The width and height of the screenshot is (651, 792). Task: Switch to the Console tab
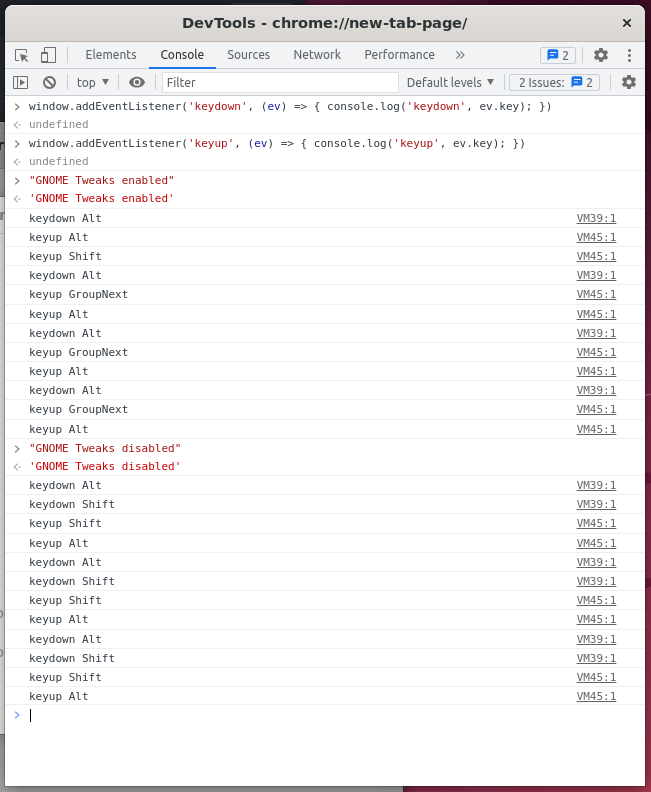point(182,55)
